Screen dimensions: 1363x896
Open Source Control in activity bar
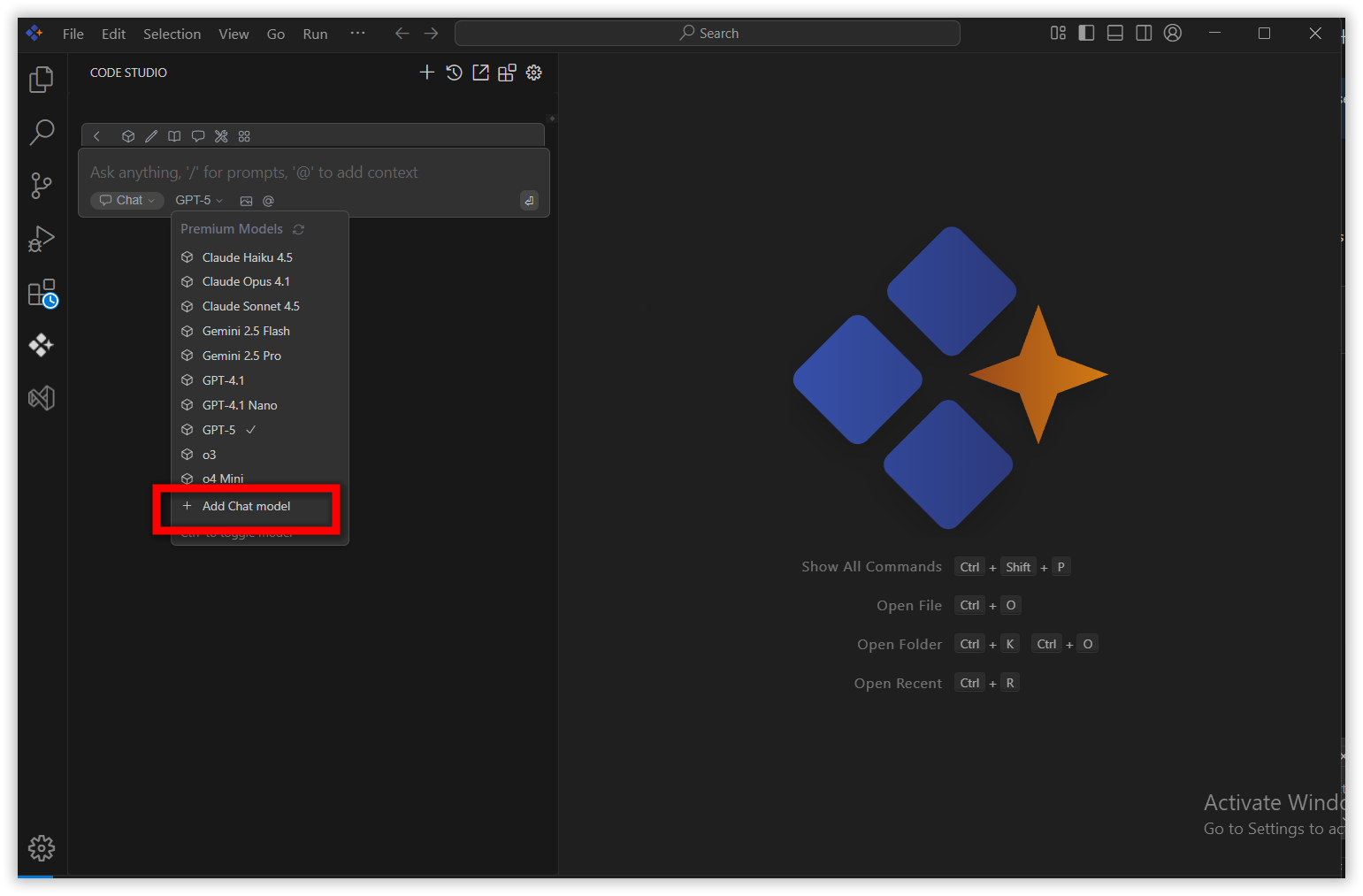[41, 186]
